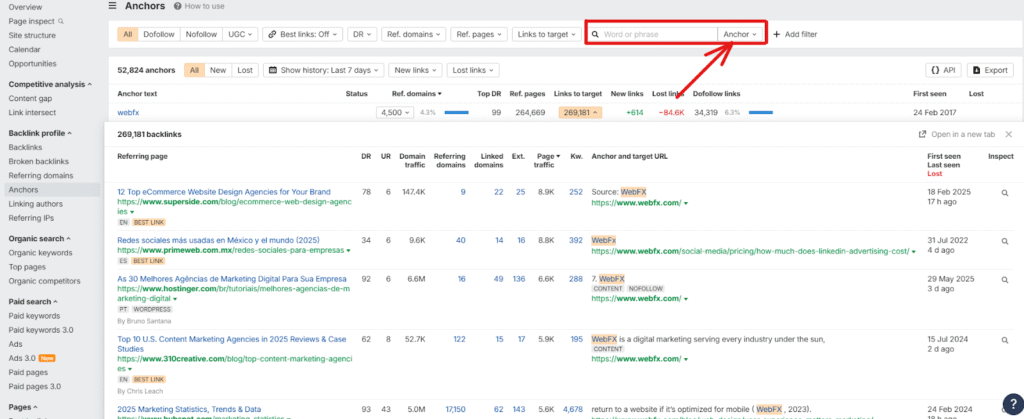Screen dimensions: 1024x419
Task: Click Add filter plus button
Action: 794,34
